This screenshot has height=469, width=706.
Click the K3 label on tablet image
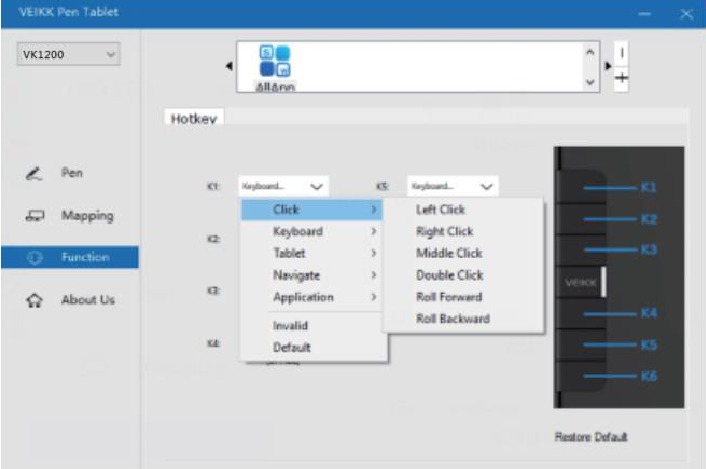[648, 249]
